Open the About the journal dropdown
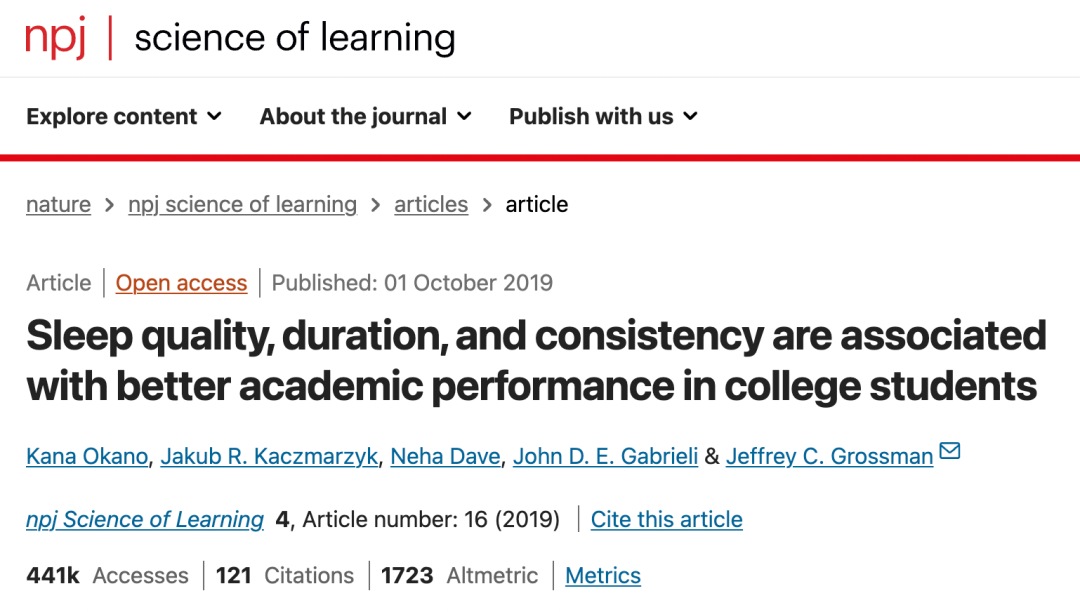This screenshot has height=612, width=1080. pos(366,116)
